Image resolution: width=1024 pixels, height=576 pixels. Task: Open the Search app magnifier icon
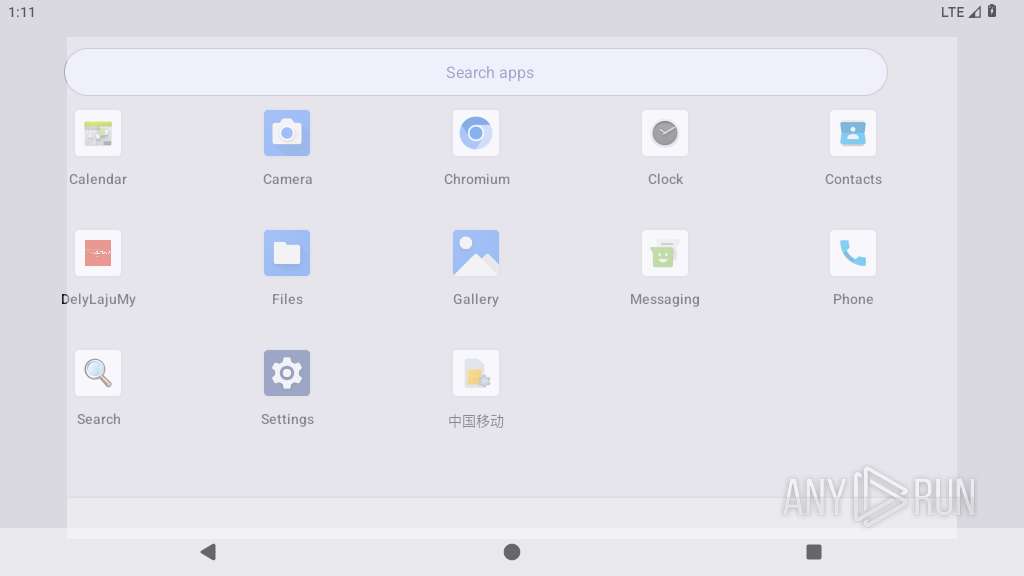[98, 373]
